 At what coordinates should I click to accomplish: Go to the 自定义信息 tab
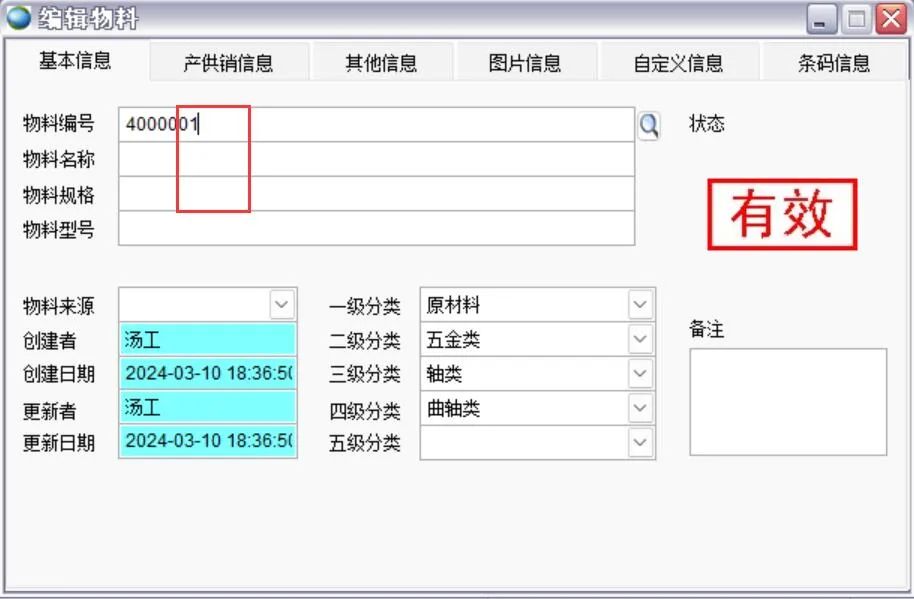pos(678,63)
